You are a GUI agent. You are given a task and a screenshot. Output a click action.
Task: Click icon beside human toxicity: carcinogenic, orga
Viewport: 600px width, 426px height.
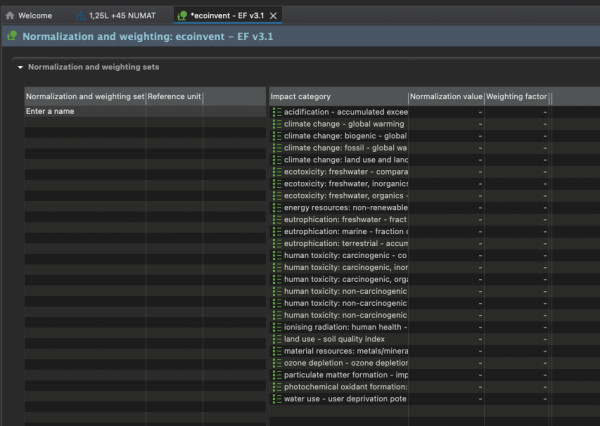(x=277, y=279)
